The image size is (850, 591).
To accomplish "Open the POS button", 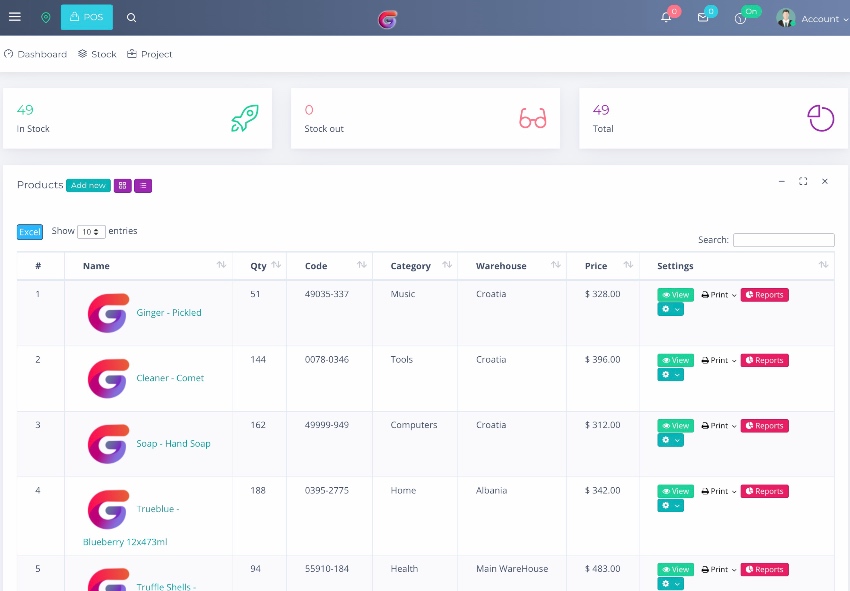I will coord(87,17).
